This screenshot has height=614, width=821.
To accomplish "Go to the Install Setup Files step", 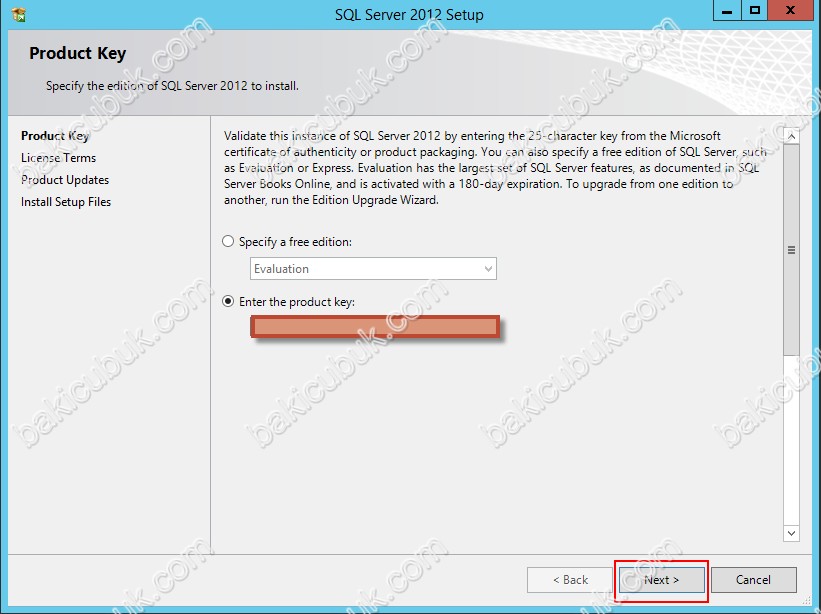I will 66,202.
